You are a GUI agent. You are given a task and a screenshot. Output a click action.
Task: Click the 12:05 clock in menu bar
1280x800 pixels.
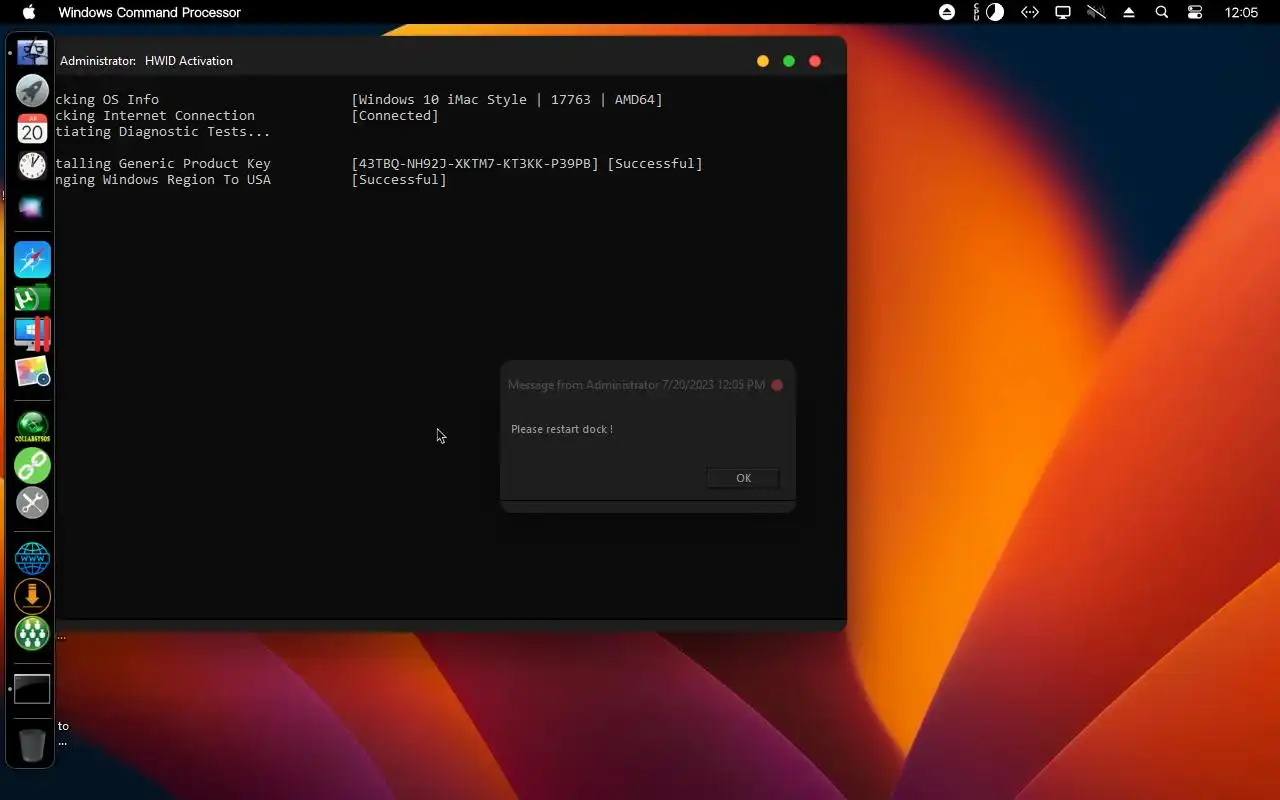click(x=1241, y=12)
